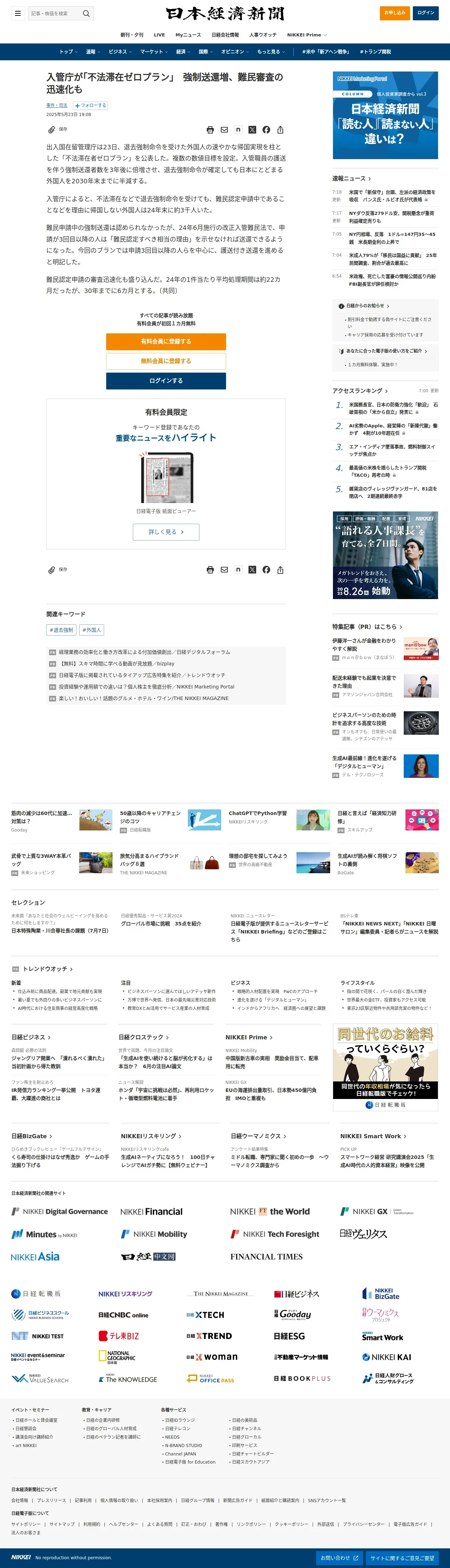Open the テレ東BIZ logo link
Image resolution: width=450 pixels, height=1568 pixels.
pyautogui.click(x=119, y=1336)
